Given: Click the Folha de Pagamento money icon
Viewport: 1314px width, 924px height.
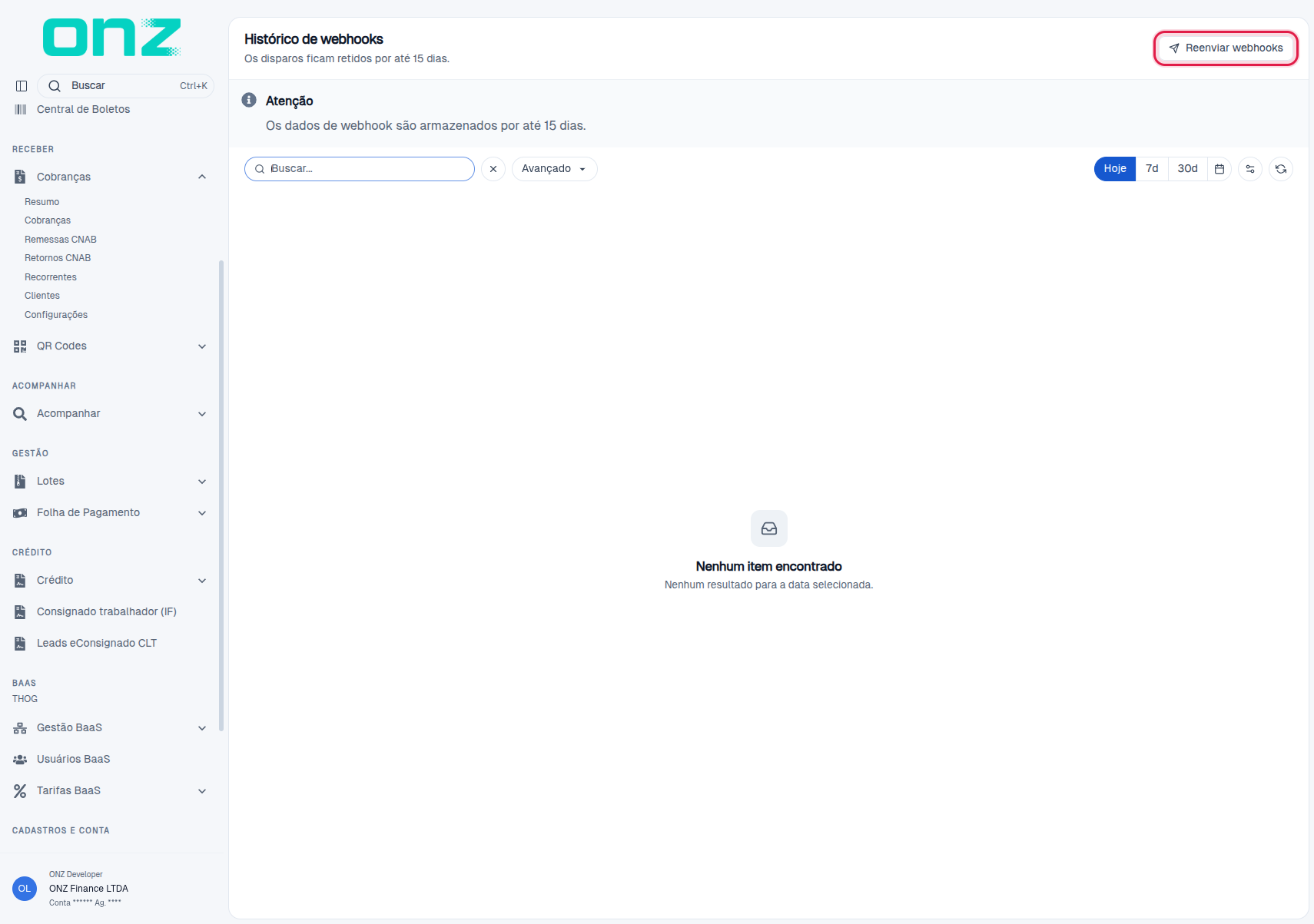Looking at the screenshot, I should point(20,513).
